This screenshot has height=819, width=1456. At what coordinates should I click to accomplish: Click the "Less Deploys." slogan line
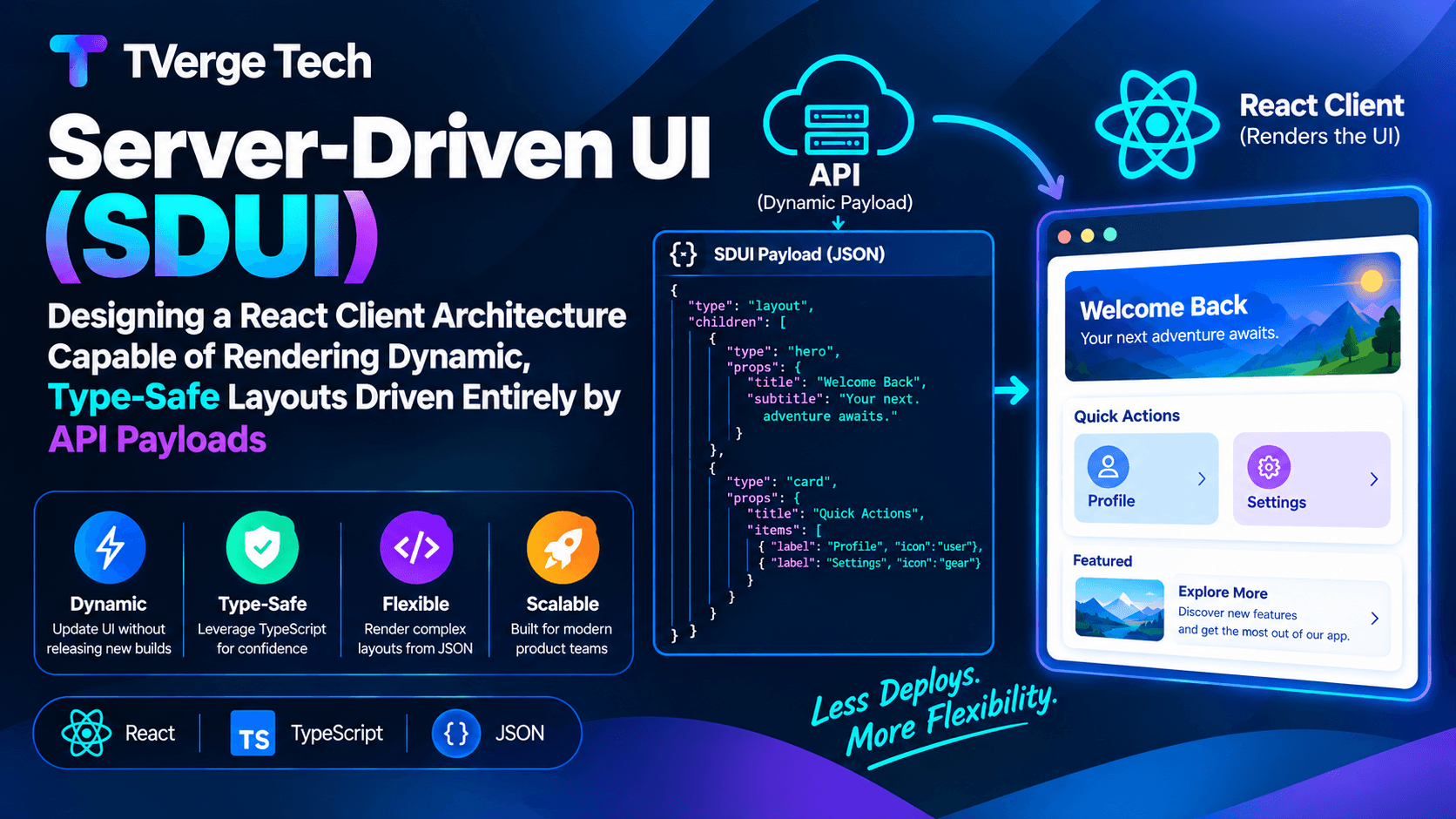pyautogui.click(x=896, y=694)
